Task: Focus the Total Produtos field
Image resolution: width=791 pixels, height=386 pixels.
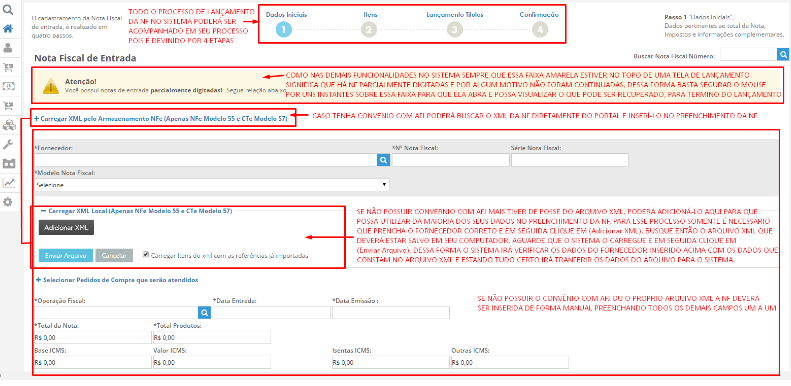Action: click(x=211, y=338)
